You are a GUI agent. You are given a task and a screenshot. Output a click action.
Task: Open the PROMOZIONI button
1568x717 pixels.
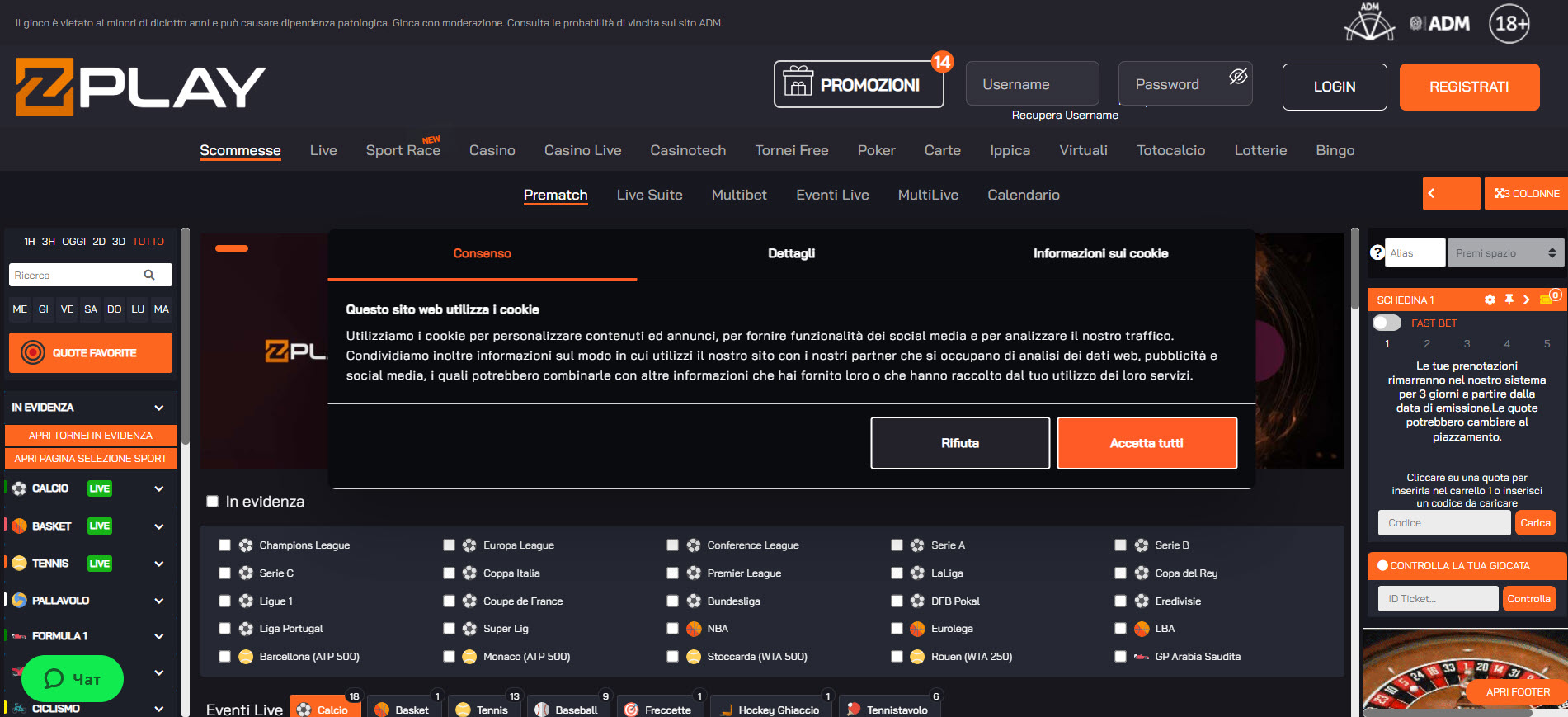tap(859, 84)
